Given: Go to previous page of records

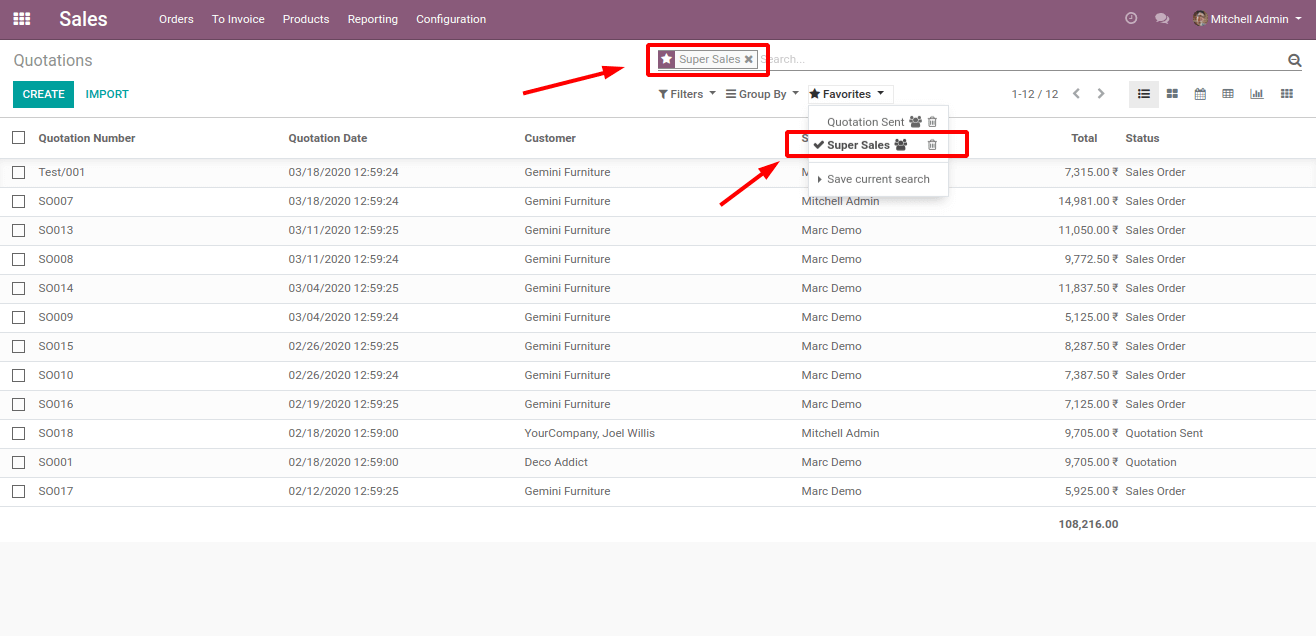Looking at the screenshot, I should pyautogui.click(x=1076, y=94).
